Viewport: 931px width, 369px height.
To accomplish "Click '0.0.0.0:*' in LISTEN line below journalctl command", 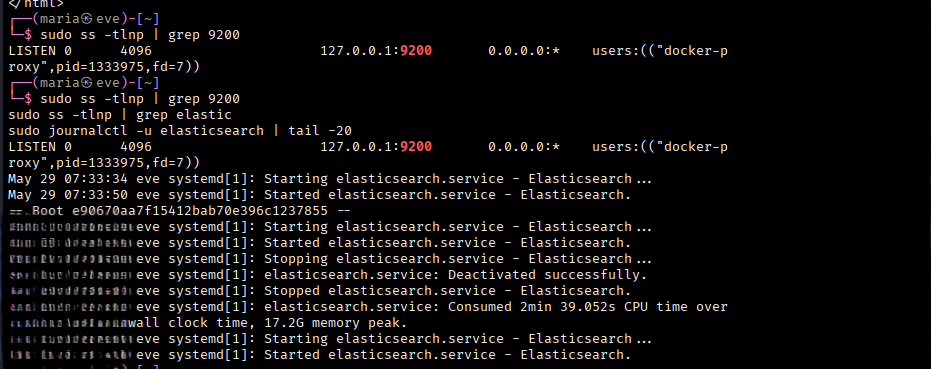I will point(524,147).
